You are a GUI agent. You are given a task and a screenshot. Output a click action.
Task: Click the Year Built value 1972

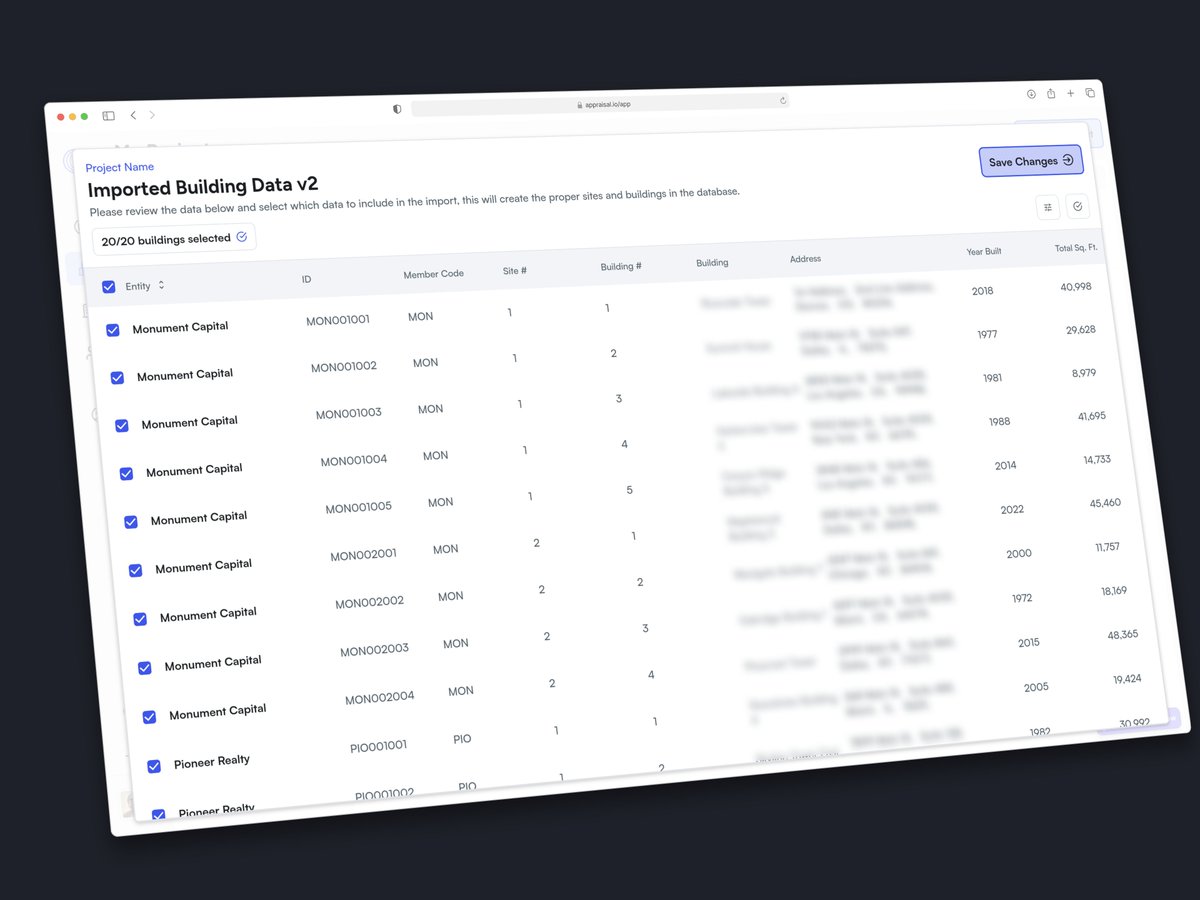[1022, 598]
